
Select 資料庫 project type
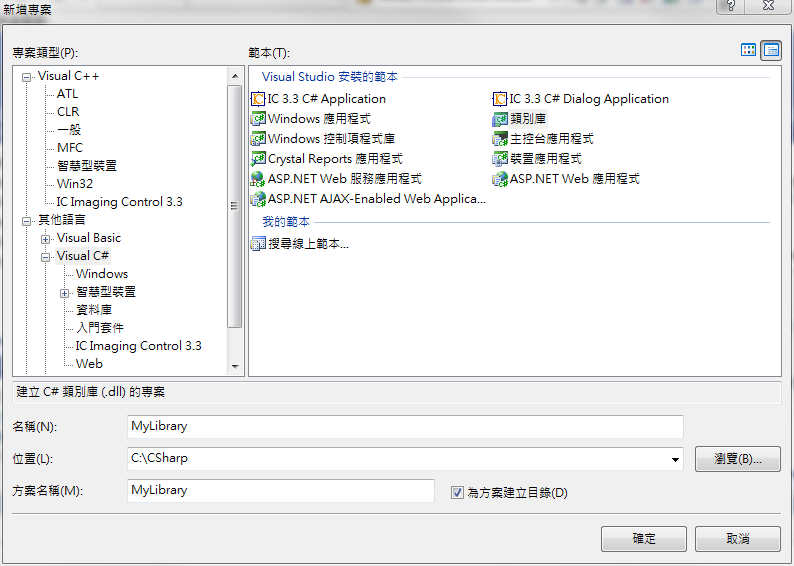pyautogui.click(x=94, y=309)
